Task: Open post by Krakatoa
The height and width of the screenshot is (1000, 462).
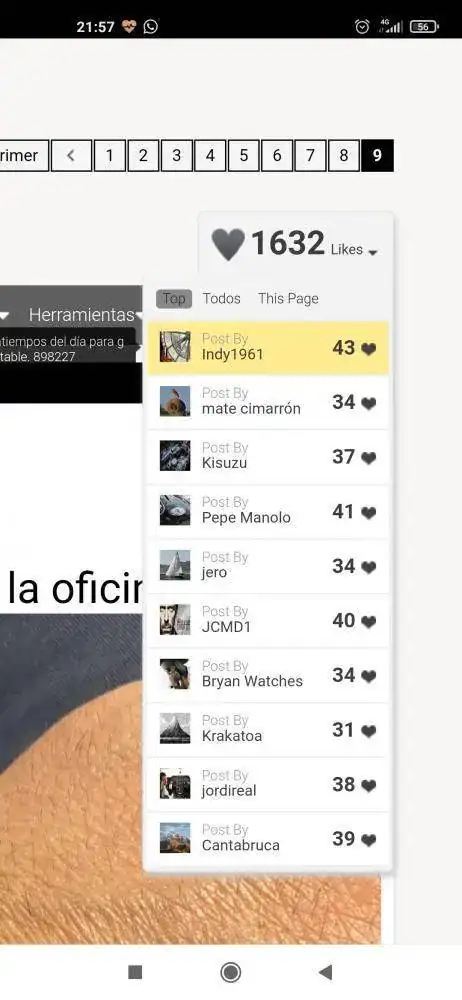Action: (x=267, y=730)
